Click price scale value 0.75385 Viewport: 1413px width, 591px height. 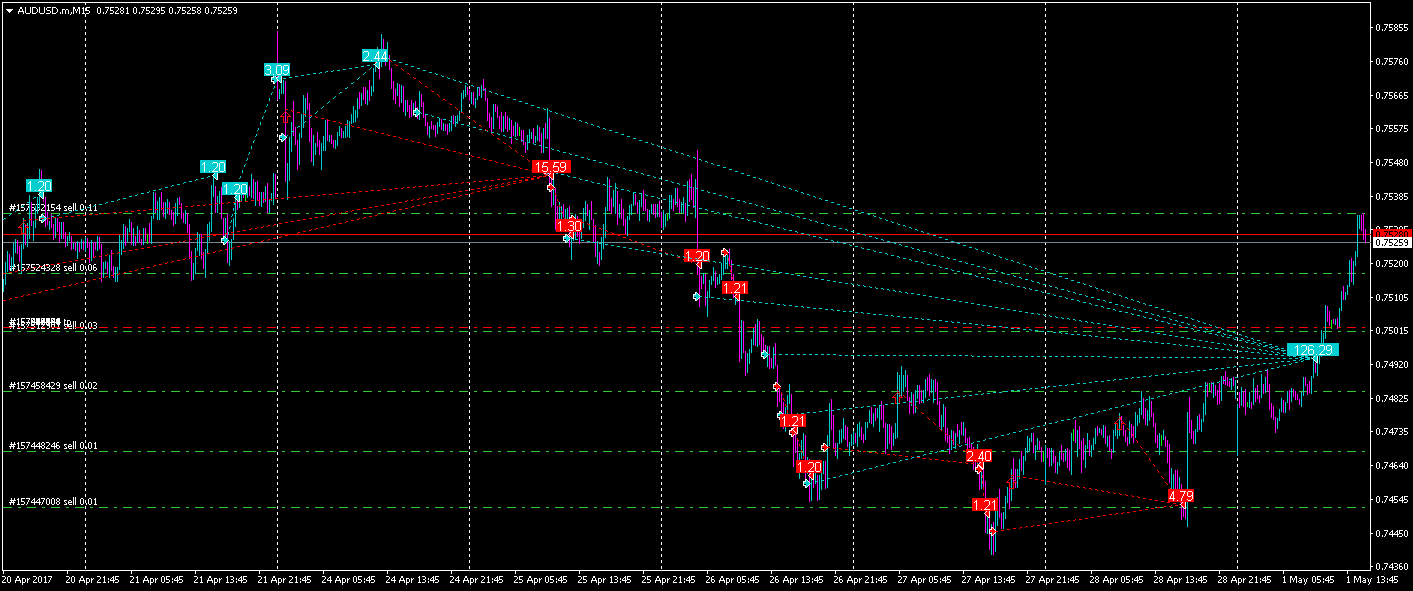(x=1391, y=197)
